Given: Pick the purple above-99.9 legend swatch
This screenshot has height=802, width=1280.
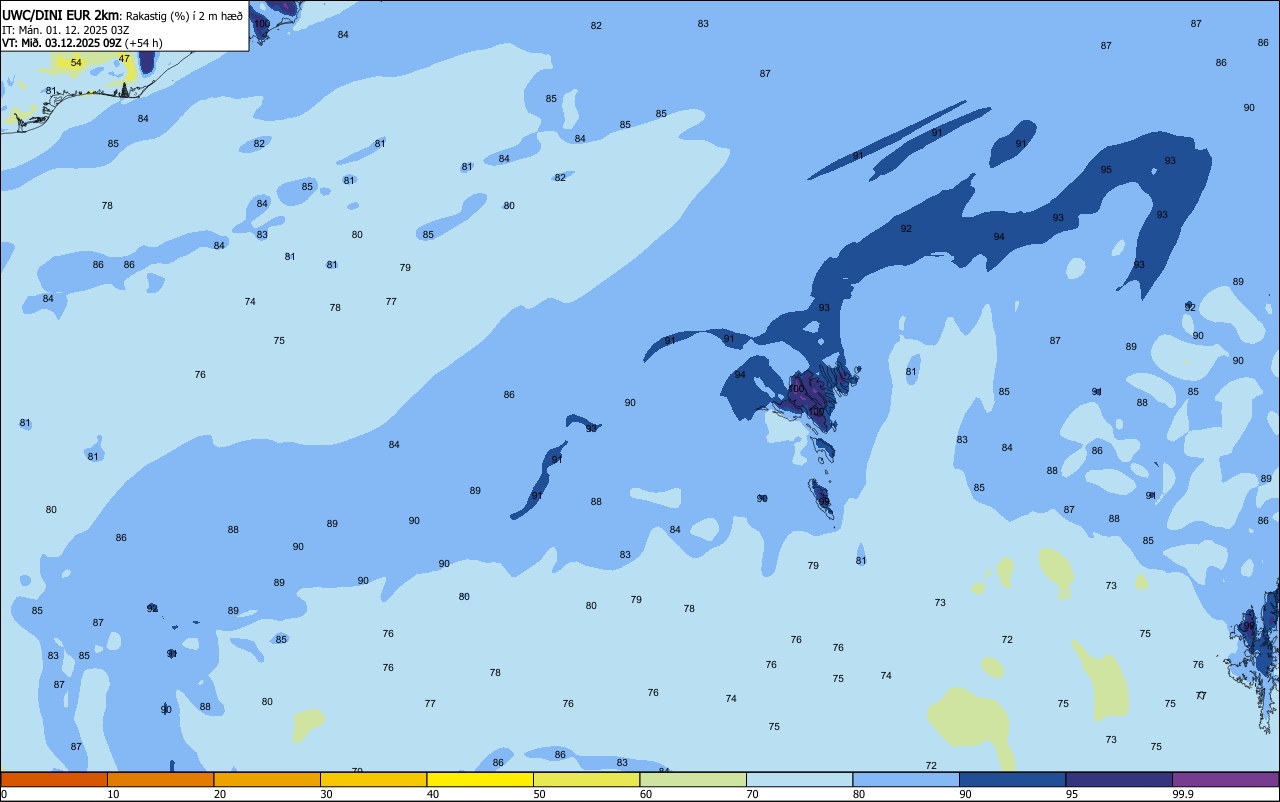Looking at the screenshot, I should pos(1225,779).
